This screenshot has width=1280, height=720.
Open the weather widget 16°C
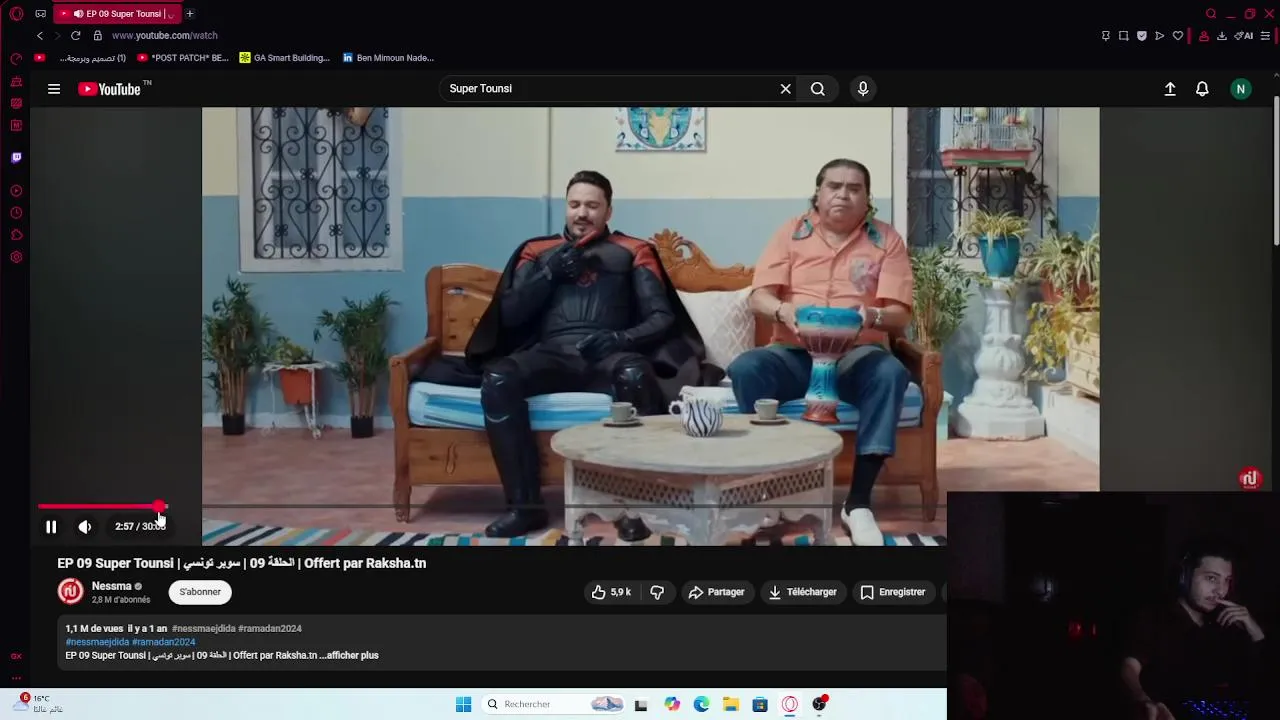tap(40, 704)
